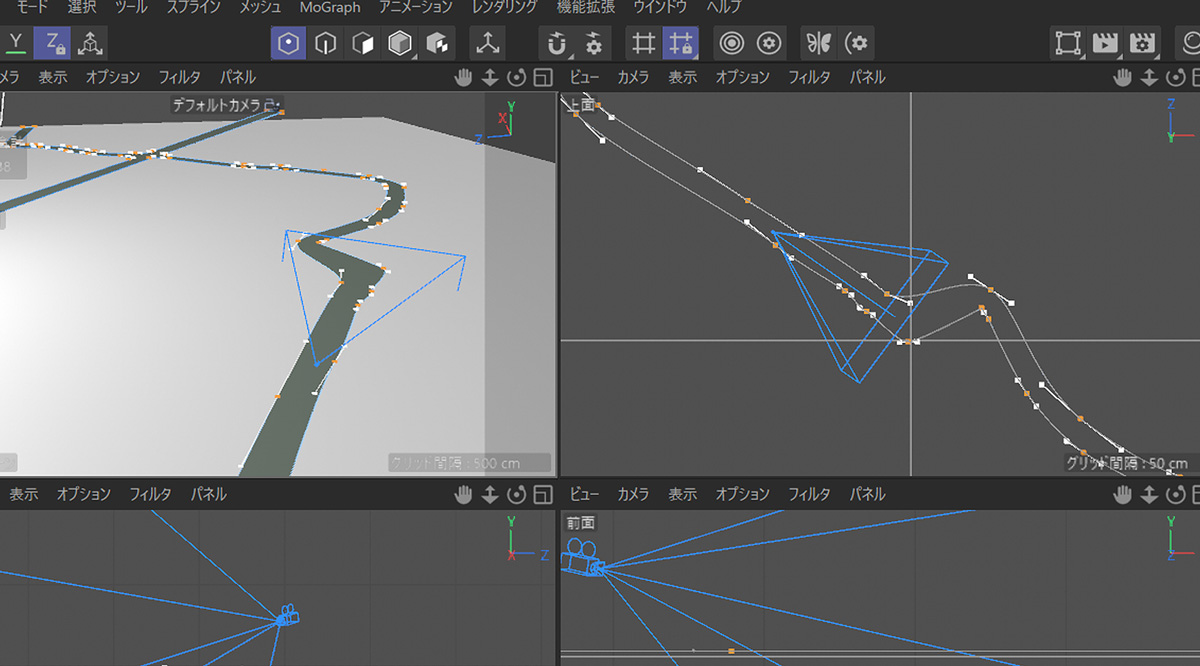Click the butterfly symmetry icon

coord(819,43)
